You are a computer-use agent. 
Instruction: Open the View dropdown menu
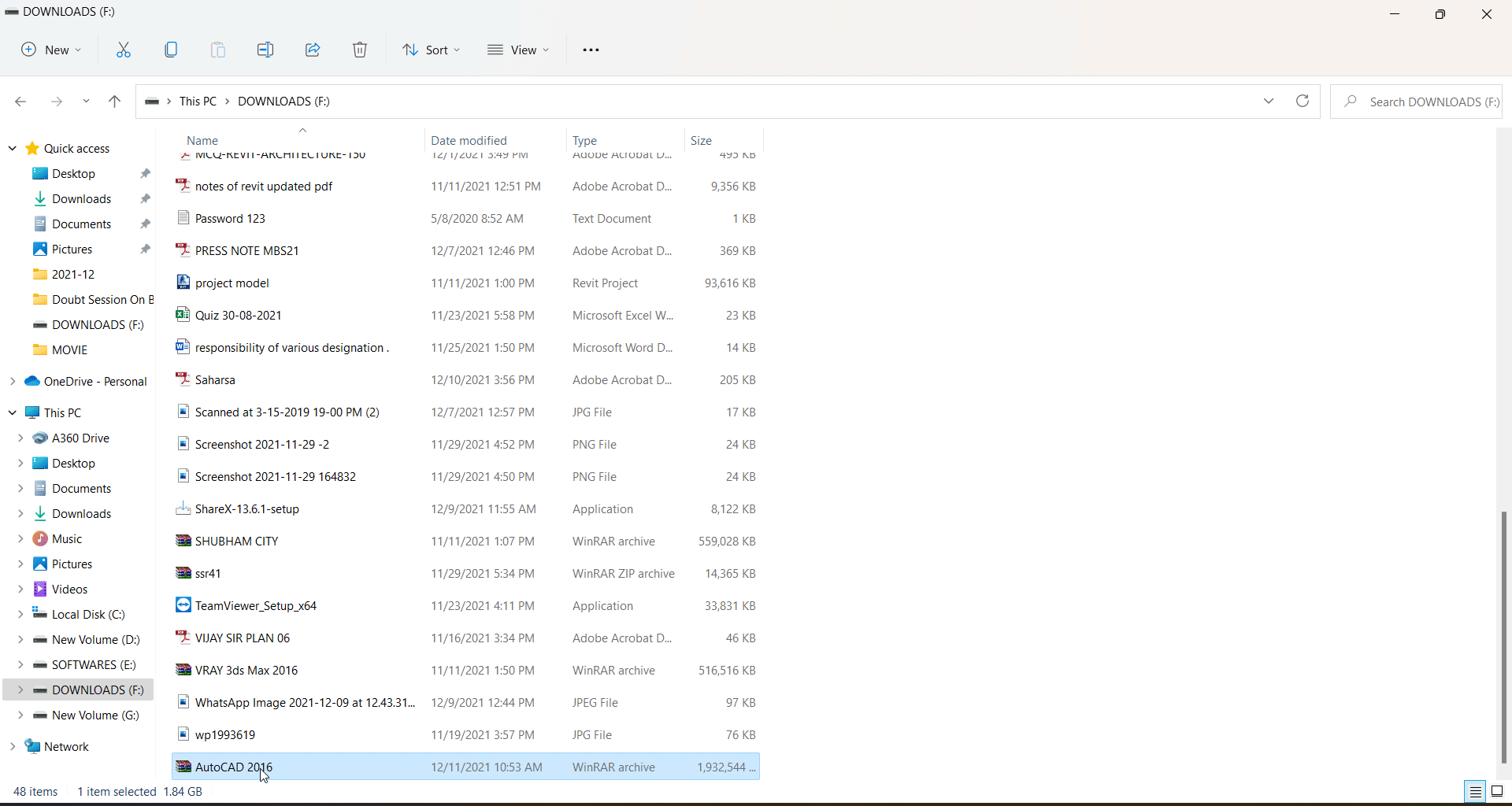click(518, 50)
